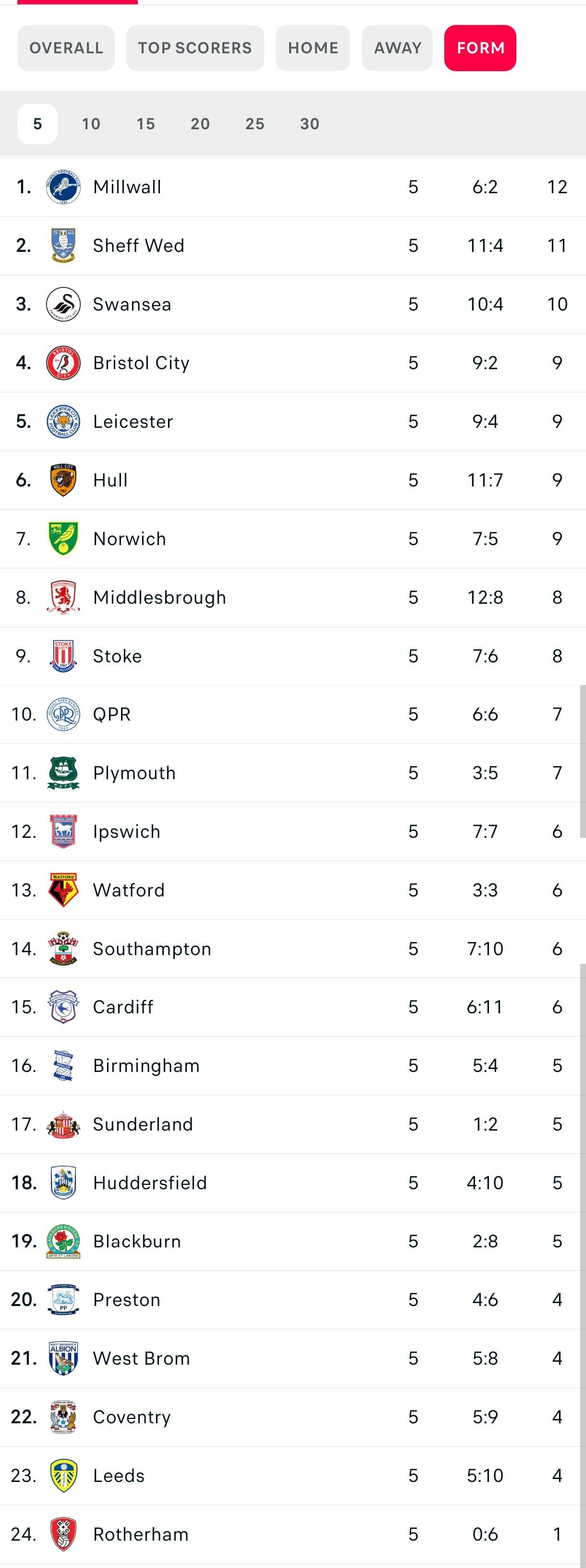Screen dimensions: 586x1568
Task: Click the Southampton team name
Action: [152, 948]
